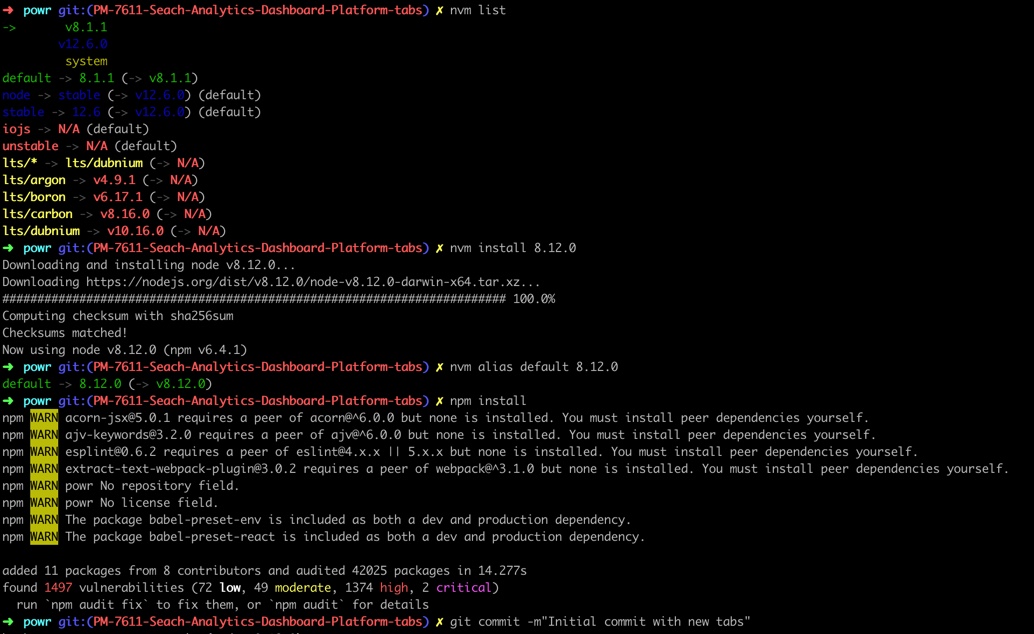1034x634 pixels.
Task: Click the git commit command text
Action: [x=600, y=622]
